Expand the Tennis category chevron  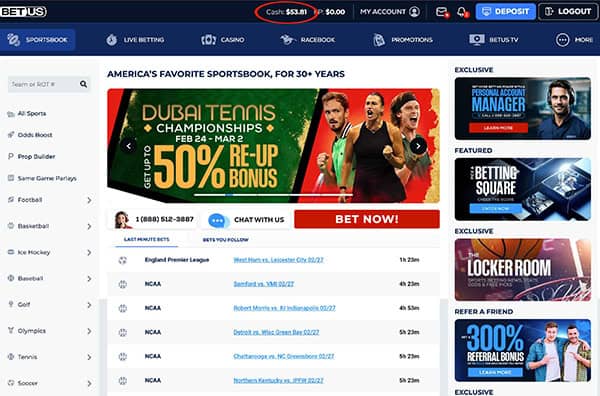point(89,357)
